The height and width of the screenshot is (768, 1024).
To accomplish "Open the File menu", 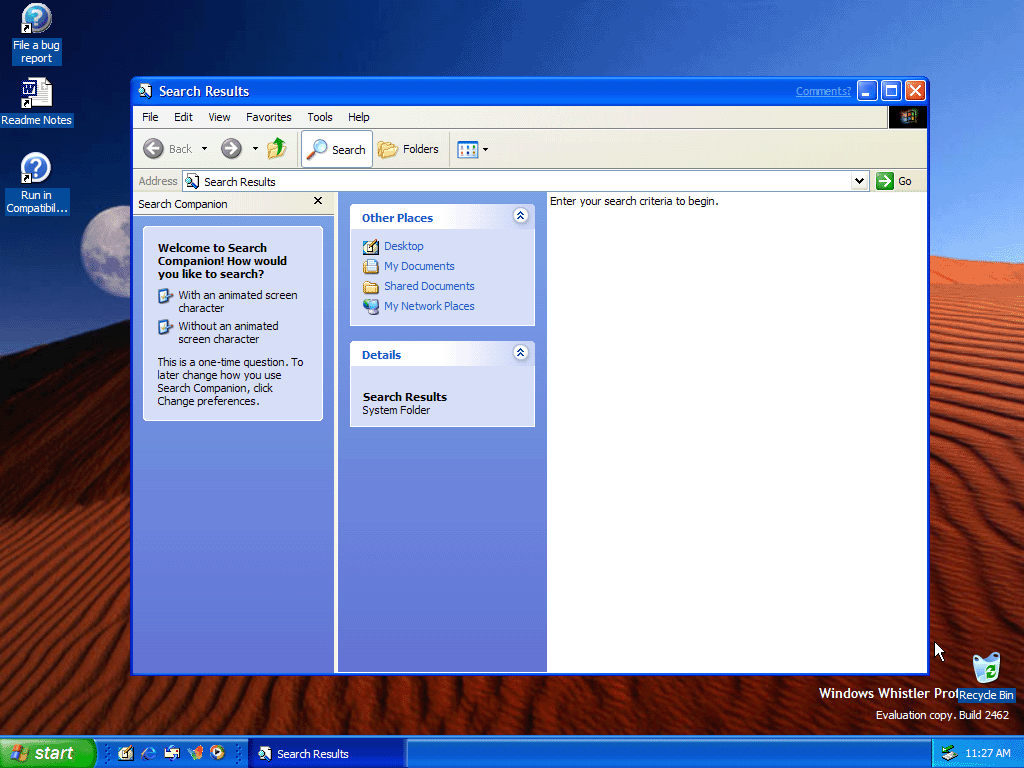I will coord(150,117).
